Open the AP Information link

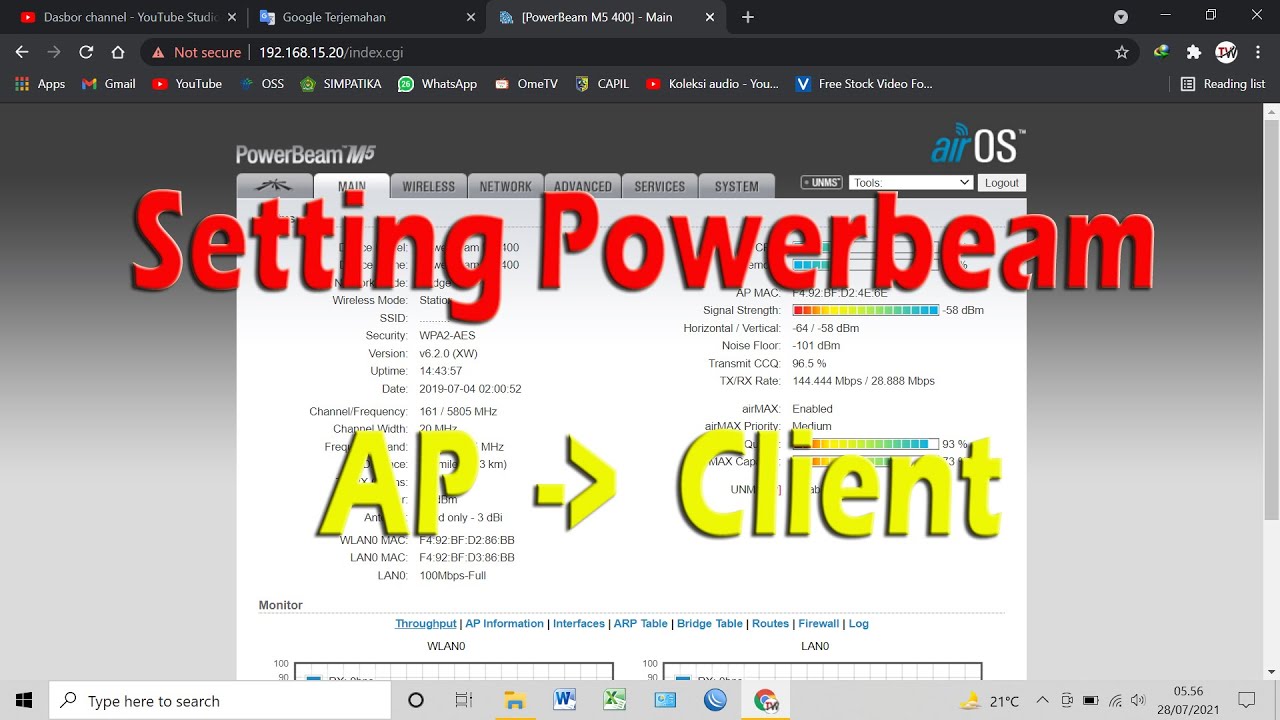tap(504, 623)
